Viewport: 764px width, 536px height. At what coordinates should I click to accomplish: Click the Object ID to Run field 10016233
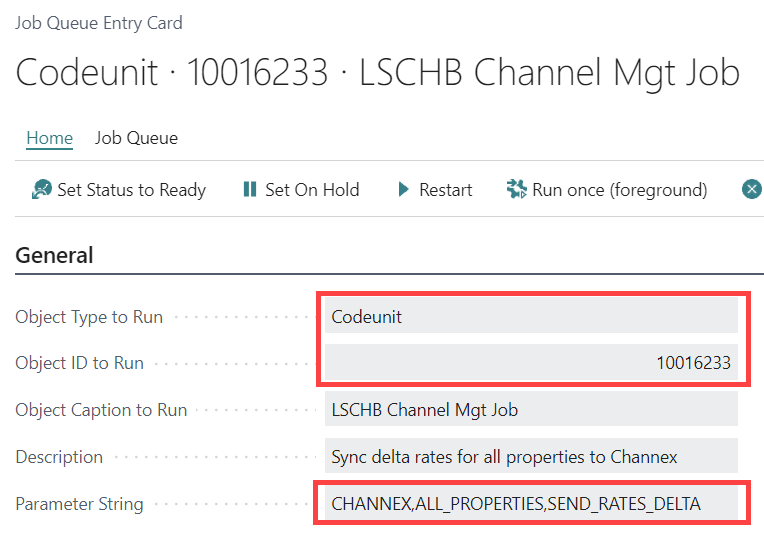point(530,363)
